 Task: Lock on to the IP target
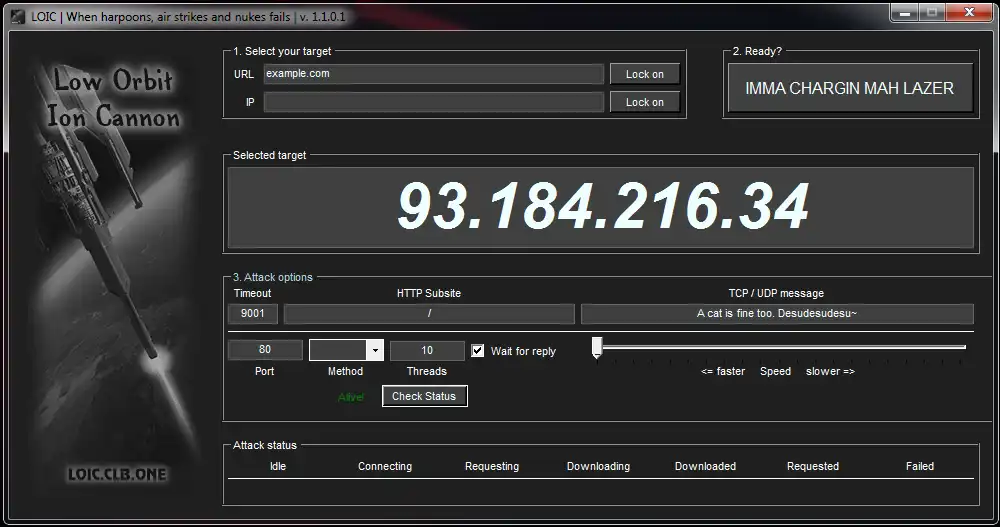coord(644,102)
